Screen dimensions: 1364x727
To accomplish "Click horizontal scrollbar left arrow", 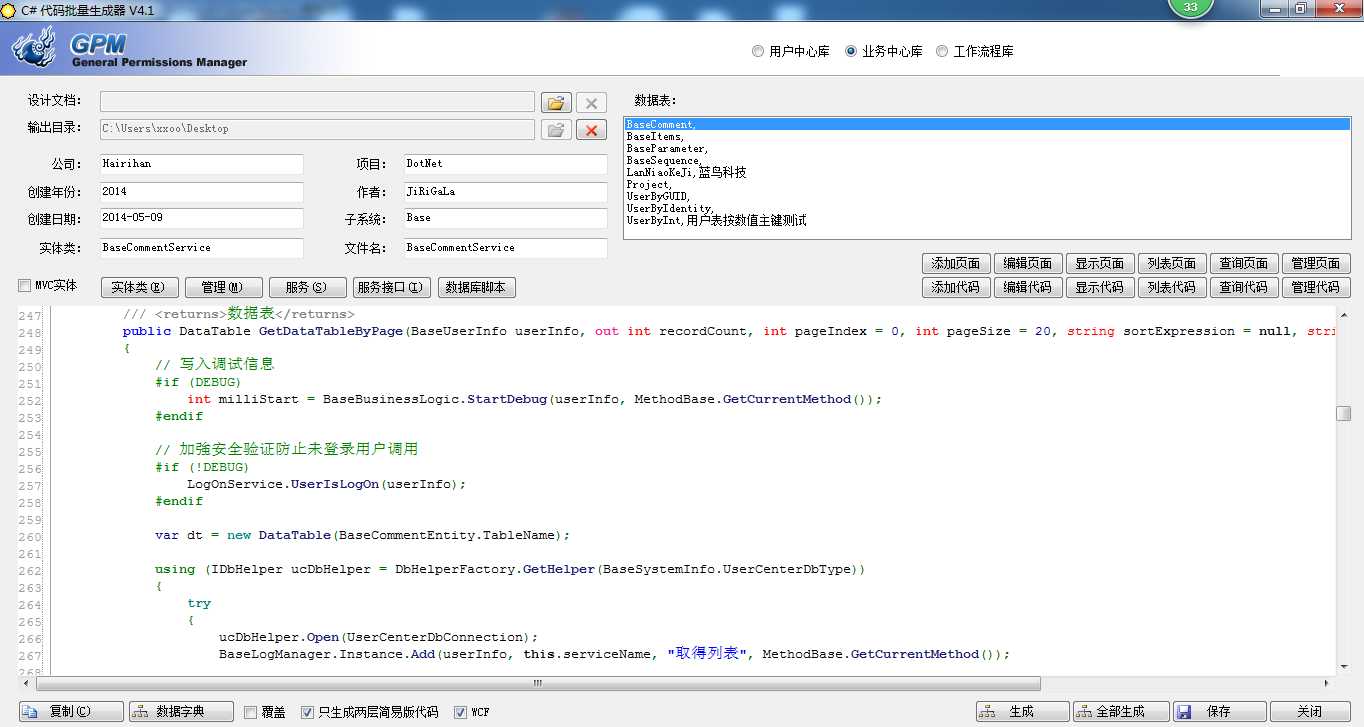I will pyautogui.click(x=27, y=684).
